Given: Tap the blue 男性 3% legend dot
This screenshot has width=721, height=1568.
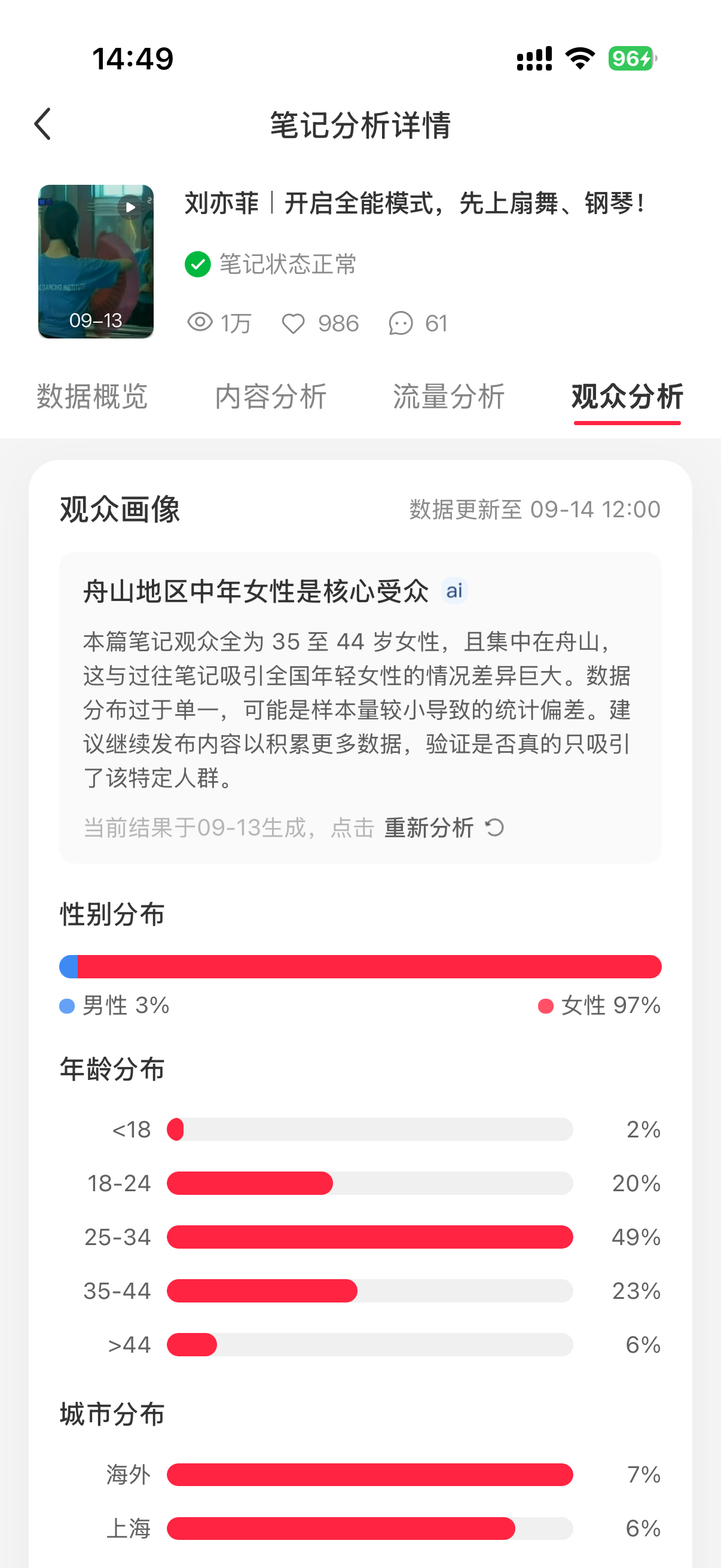Looking at the screenshot, I should coord(67,1006).
